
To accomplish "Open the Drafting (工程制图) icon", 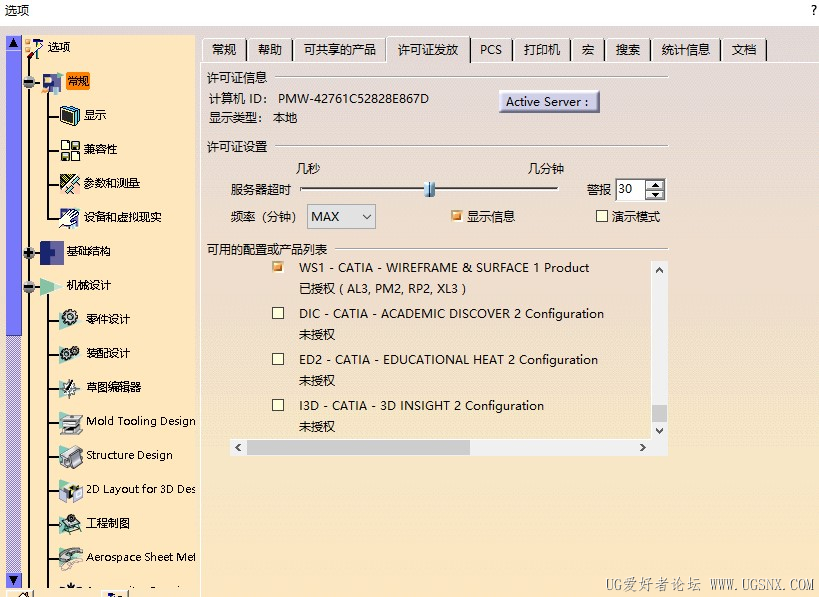I will 71,524.
